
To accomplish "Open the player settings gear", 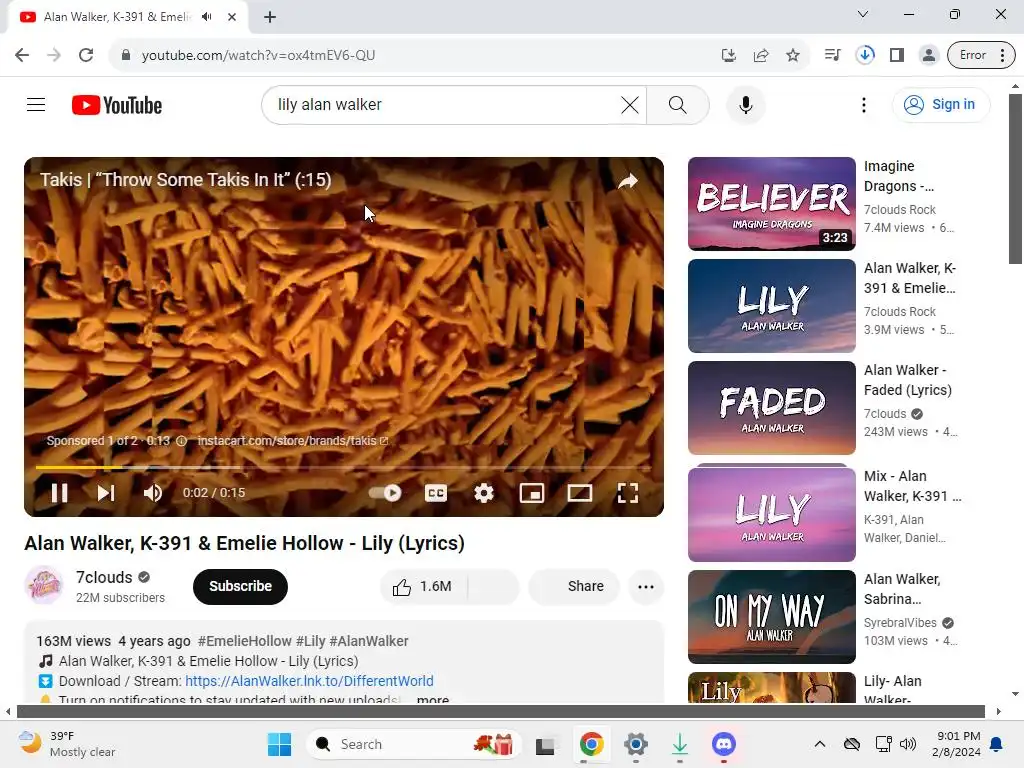I will tap(484, 493).
